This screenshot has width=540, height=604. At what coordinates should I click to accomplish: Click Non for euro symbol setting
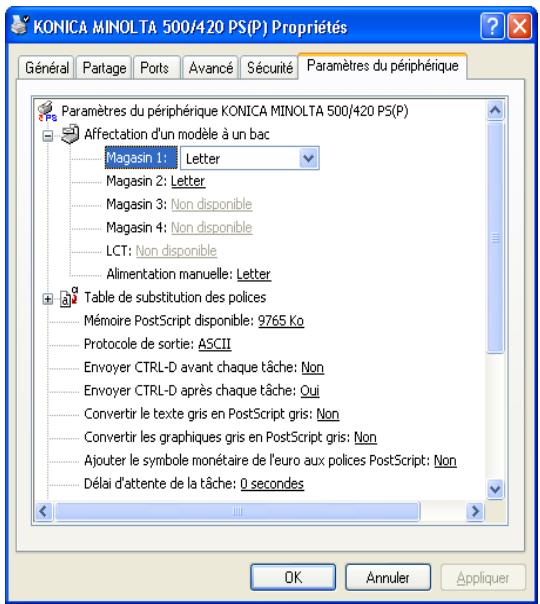coord(445,460)
